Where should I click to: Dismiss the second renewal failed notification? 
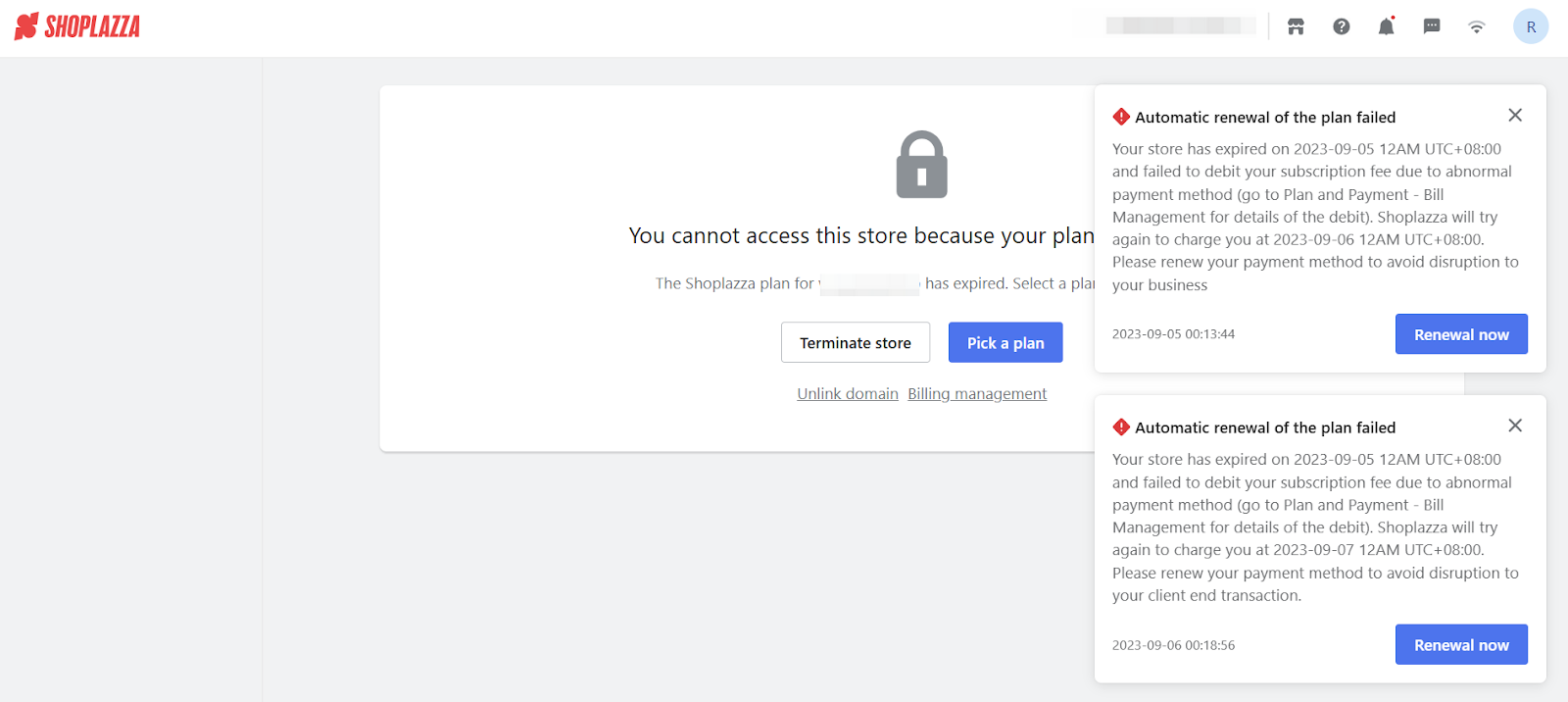1515,426
